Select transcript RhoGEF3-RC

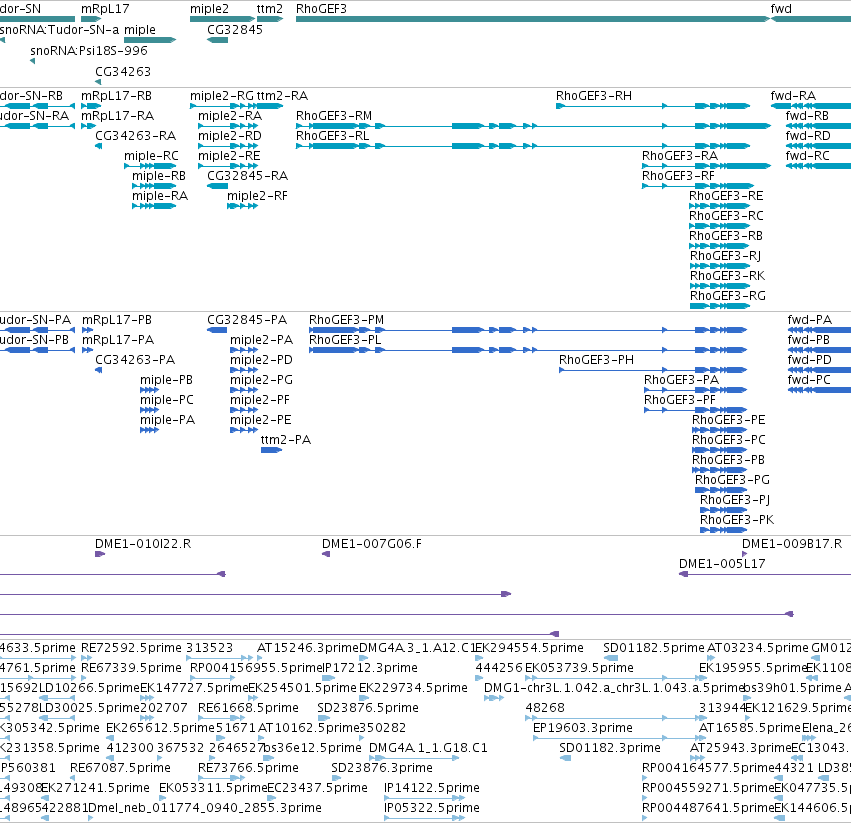(719, 226)
